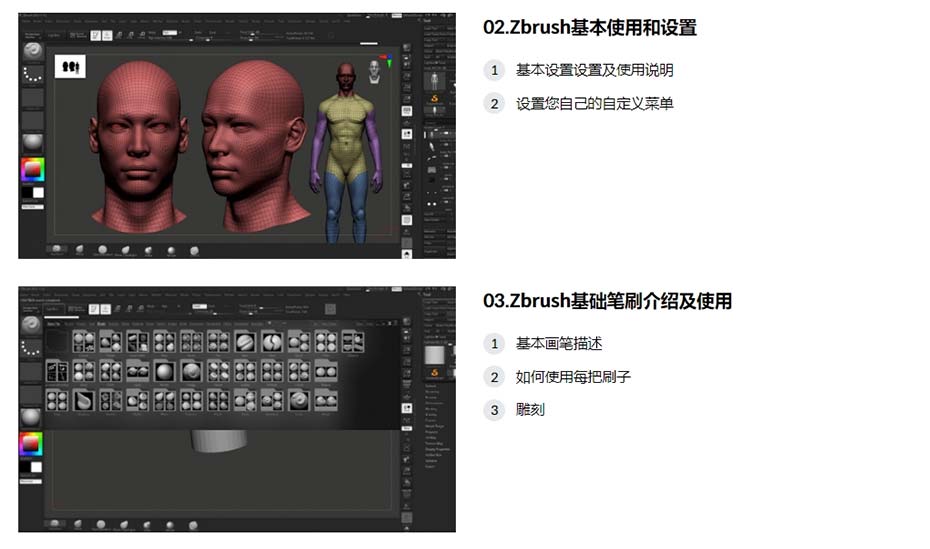Screen dimensions: 930x549
Task: Click the third brush on chapter 02 bottom shelf
Action: pyautogui.click(x=103, y=250)
